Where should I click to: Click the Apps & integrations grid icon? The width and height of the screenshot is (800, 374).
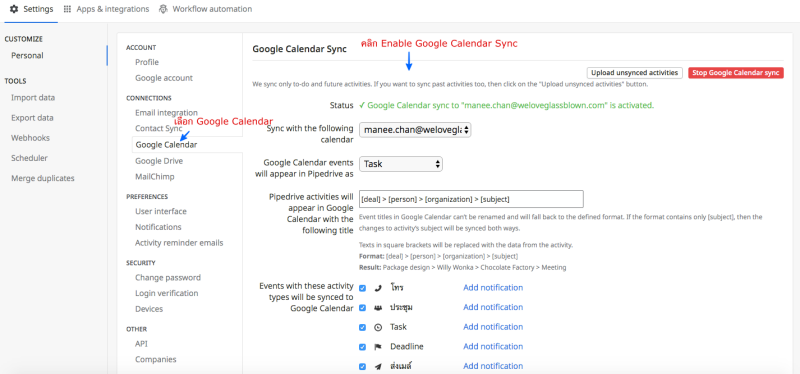[x=67, y=9]
